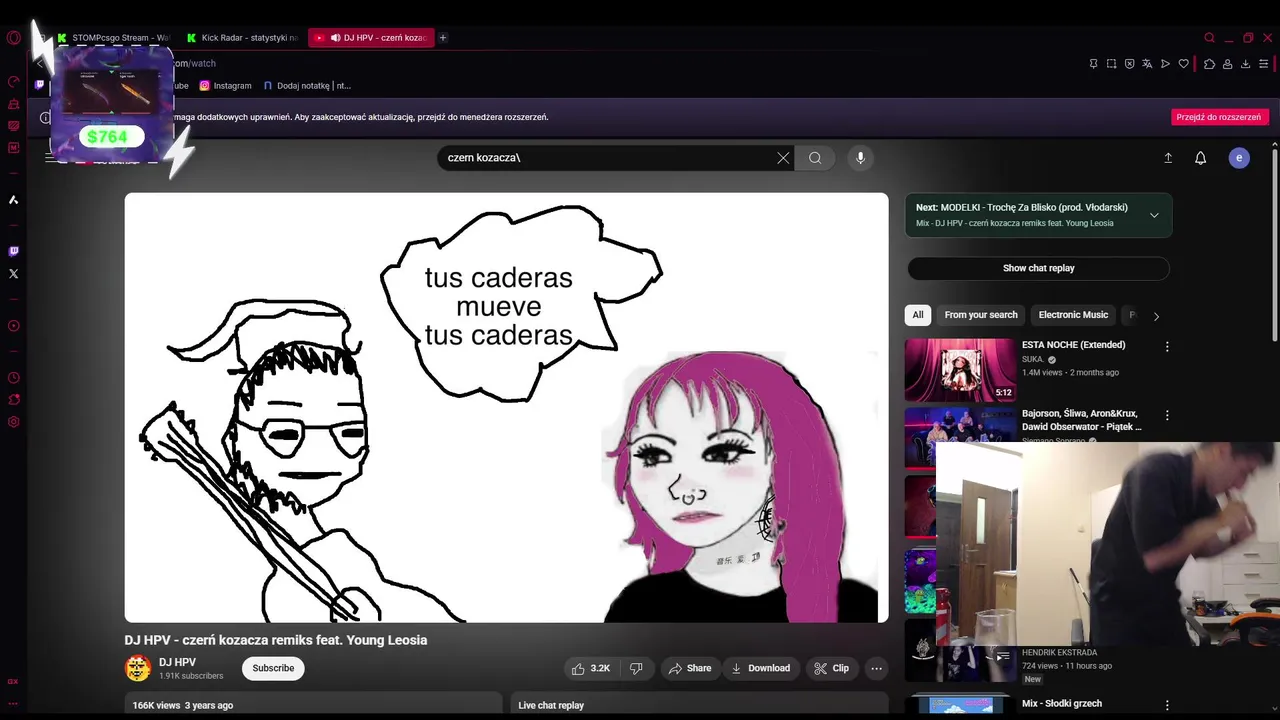
Task: Click the 'Przejdź do rozszerzeń' button
Action: tap(1218, 117)
